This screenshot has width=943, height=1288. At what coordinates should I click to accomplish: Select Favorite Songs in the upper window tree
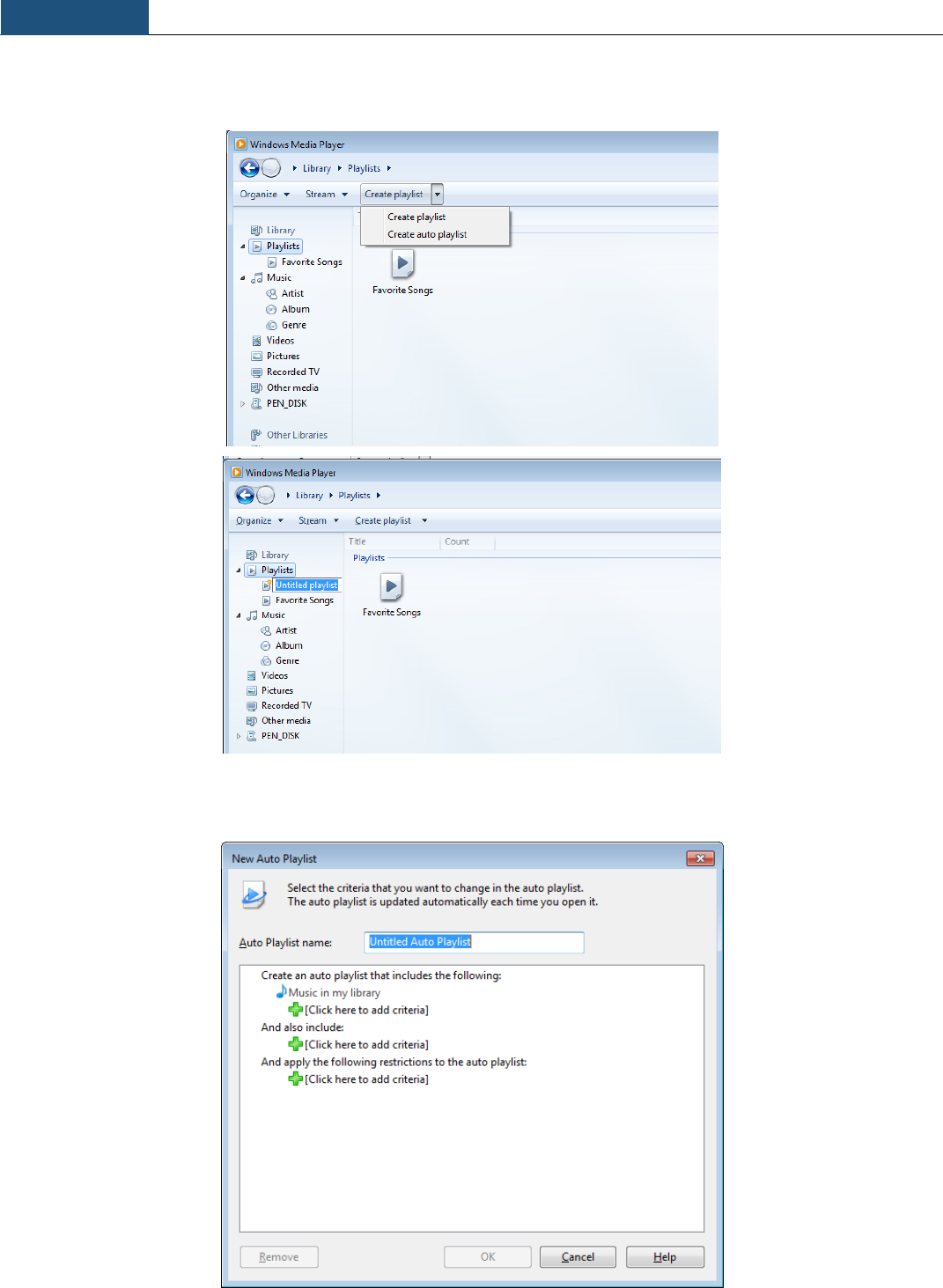(312, 262)
